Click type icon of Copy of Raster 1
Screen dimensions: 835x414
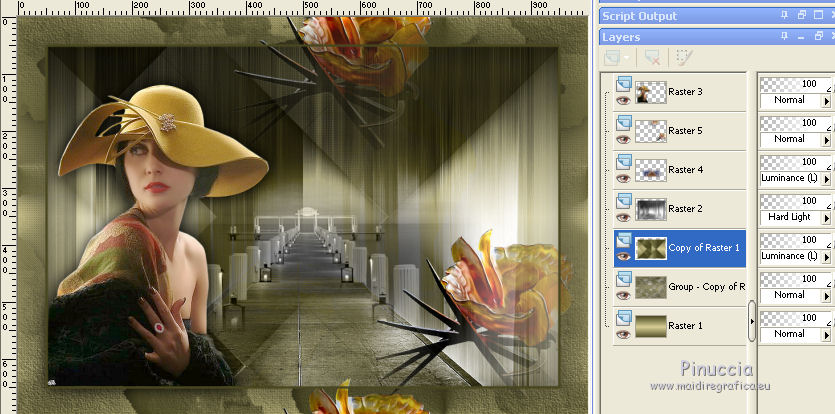click(x=624, y=240)
